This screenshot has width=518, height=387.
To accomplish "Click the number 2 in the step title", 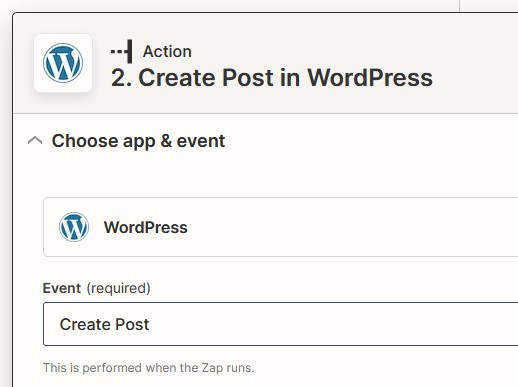I will (x=118, y=78).
